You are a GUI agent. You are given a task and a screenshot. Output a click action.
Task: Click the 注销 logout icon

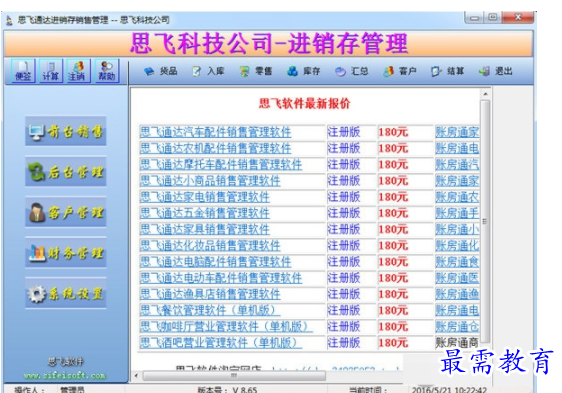coord(78,71)
